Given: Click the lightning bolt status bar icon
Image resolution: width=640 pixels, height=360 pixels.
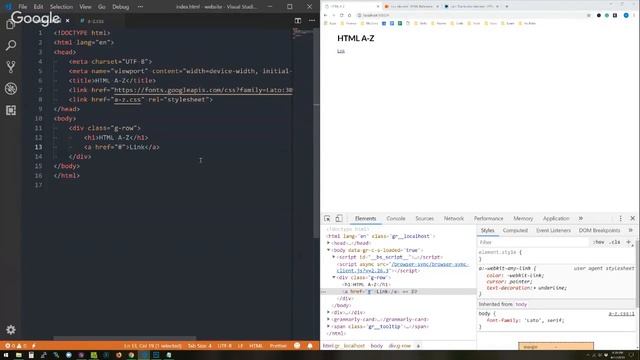Looking at the screenshot, I should click(34, 346).
